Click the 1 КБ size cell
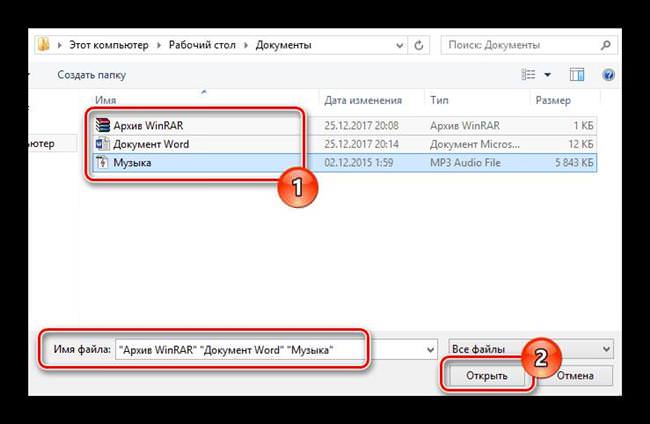 [x=583, y=125]
